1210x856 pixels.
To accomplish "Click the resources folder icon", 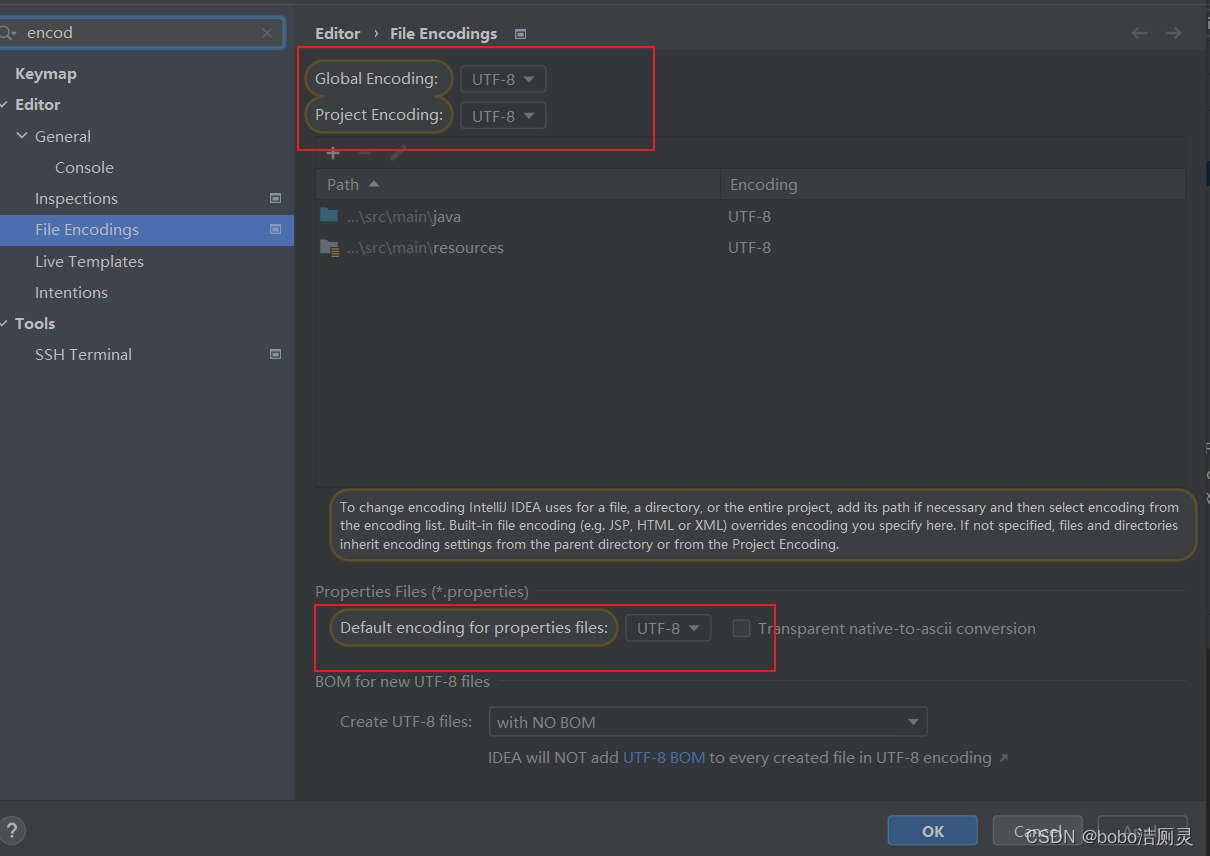I will 330,247.
